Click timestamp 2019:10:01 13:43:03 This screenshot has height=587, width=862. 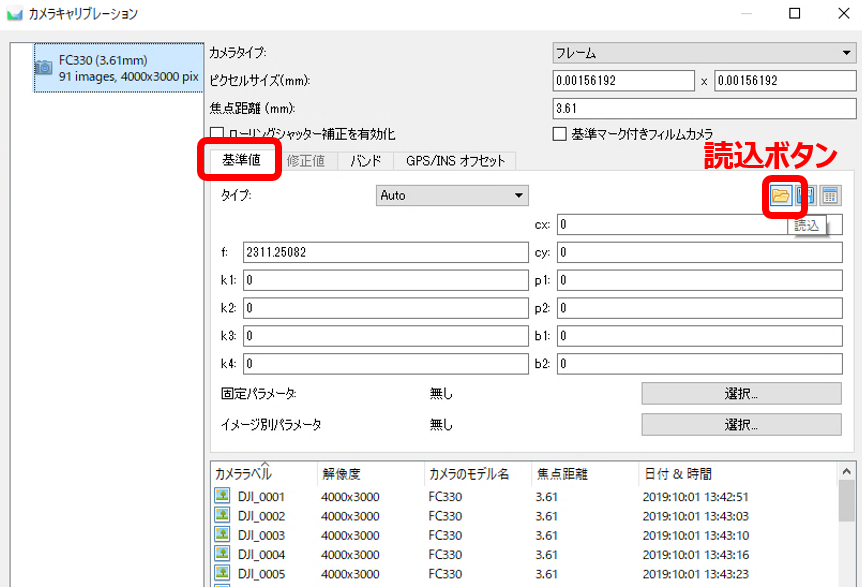pos(695,516)
